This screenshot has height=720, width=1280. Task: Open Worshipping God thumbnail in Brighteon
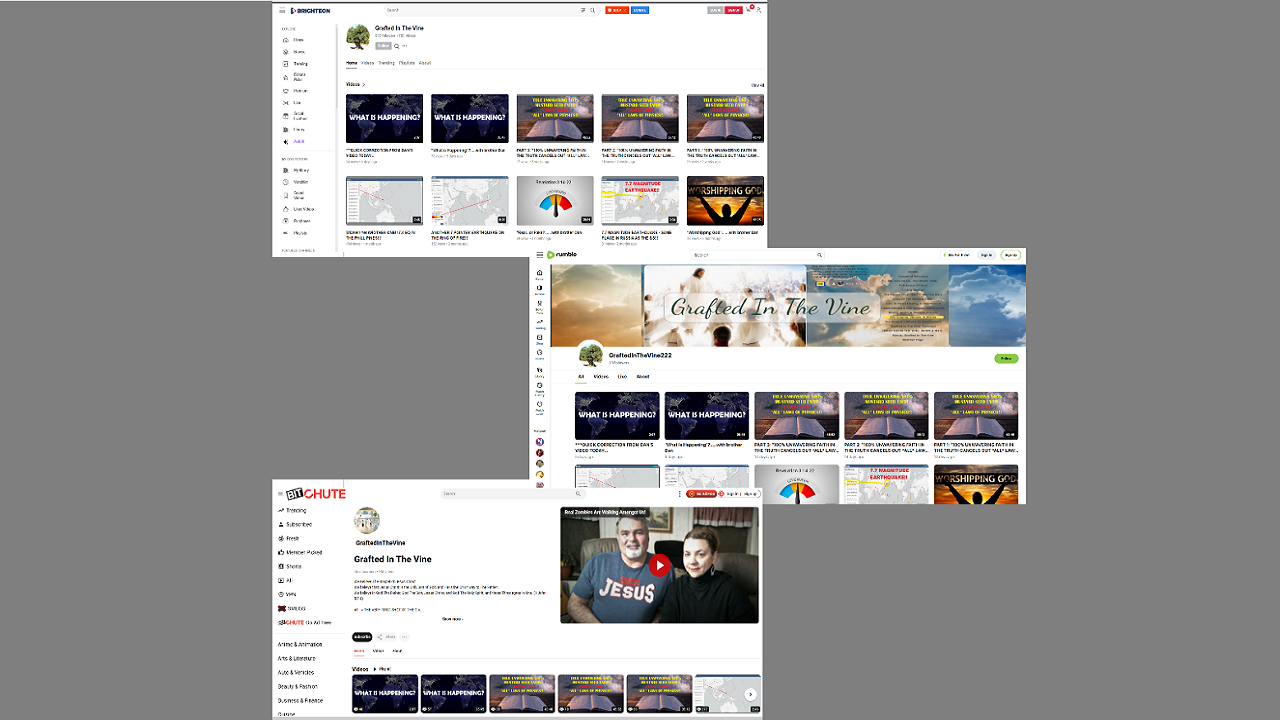(x=725, y=200)
